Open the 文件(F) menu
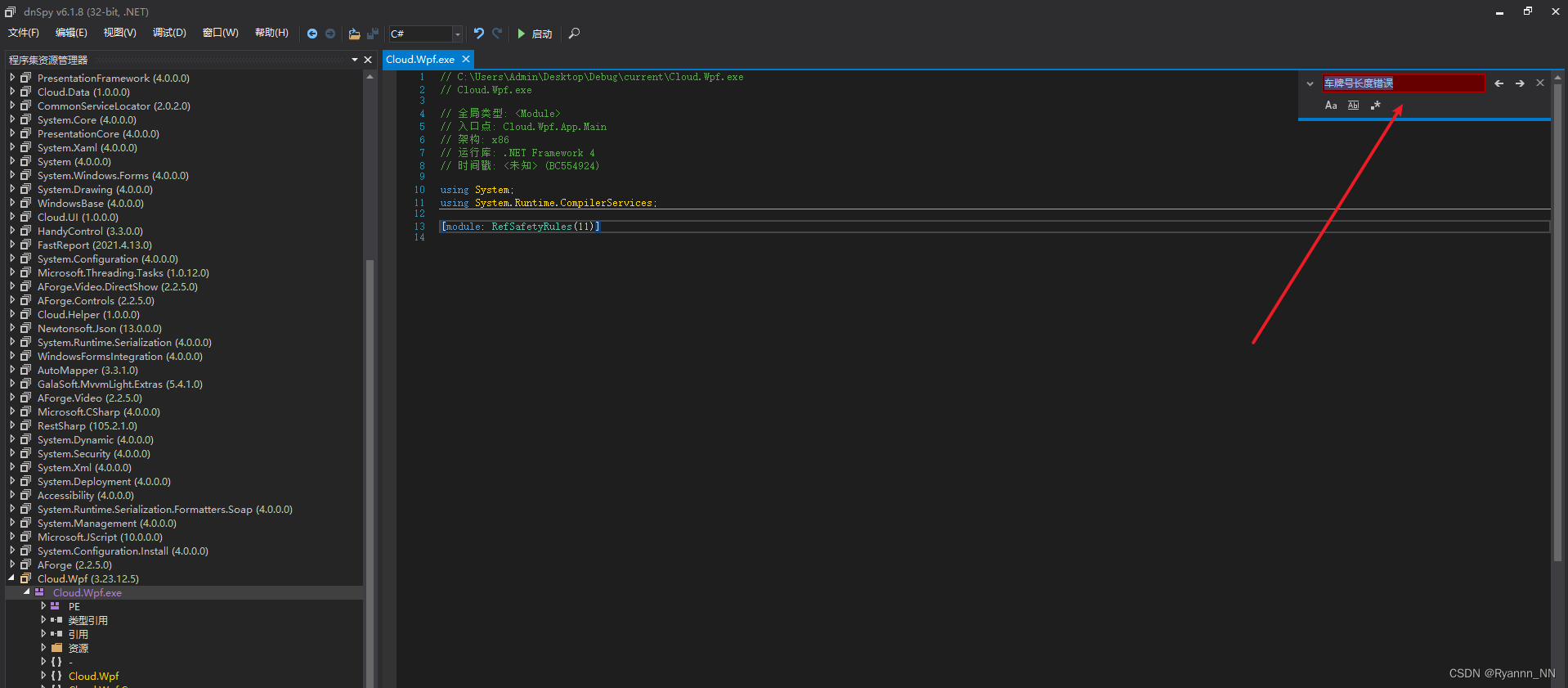 [x=24, y=33]
